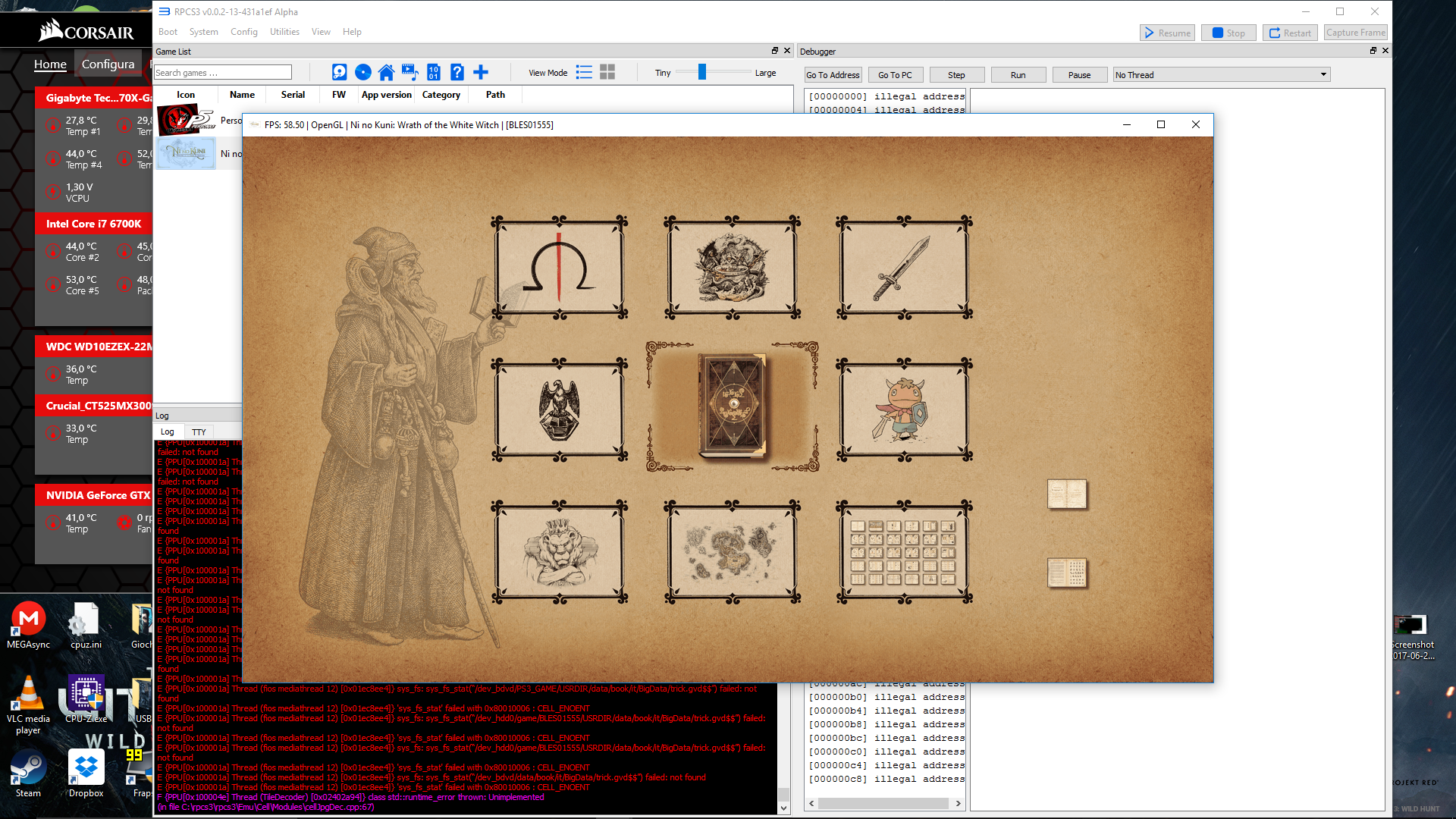Click the Stop emulation button
Screen dimensions: 1456x819
(1228, 33)
